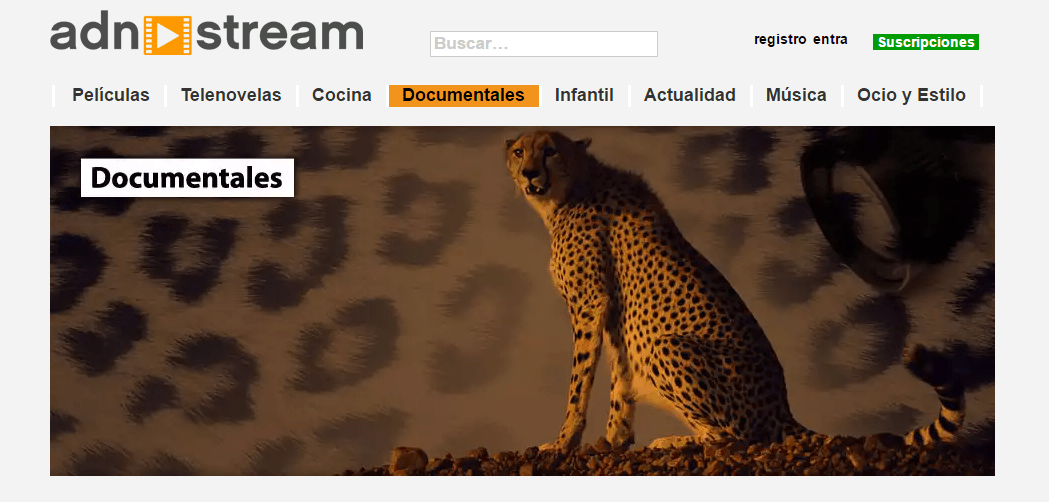Go to Ocio y Estilo
This screenshot has width=1049, height=502.
click(x=911, y=96)
